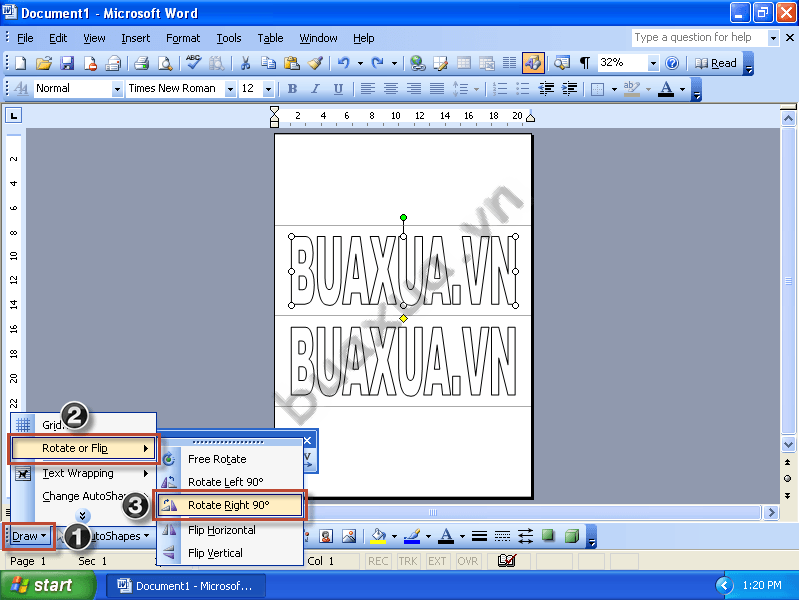
Task: Choose Rotate Left 90° item
Action: (x=230, y=482)
